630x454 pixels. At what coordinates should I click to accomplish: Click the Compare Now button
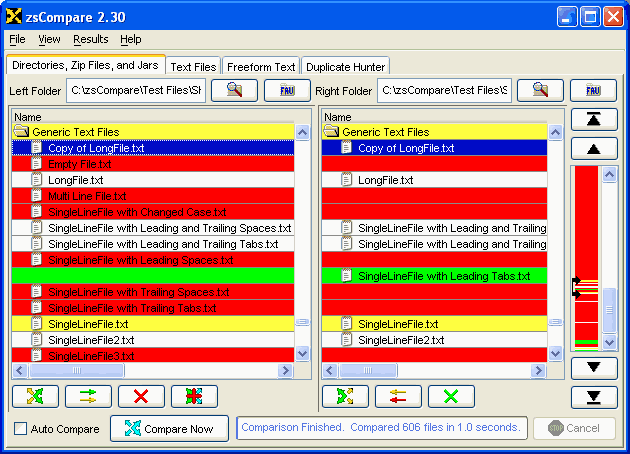(x=169, y=428)
